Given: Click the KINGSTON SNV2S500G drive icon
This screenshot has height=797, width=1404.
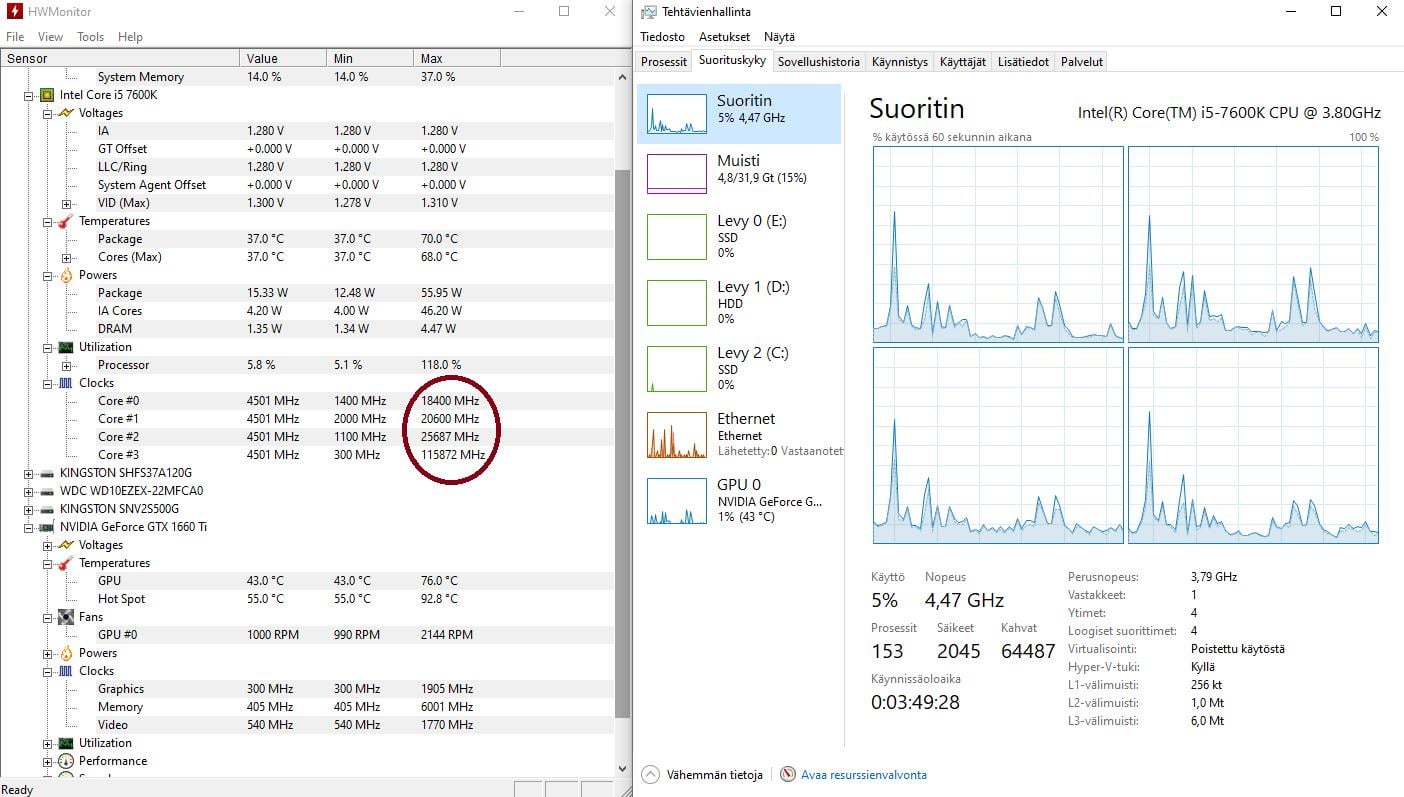Looking at the screenshot, I should tap(46, 509).
